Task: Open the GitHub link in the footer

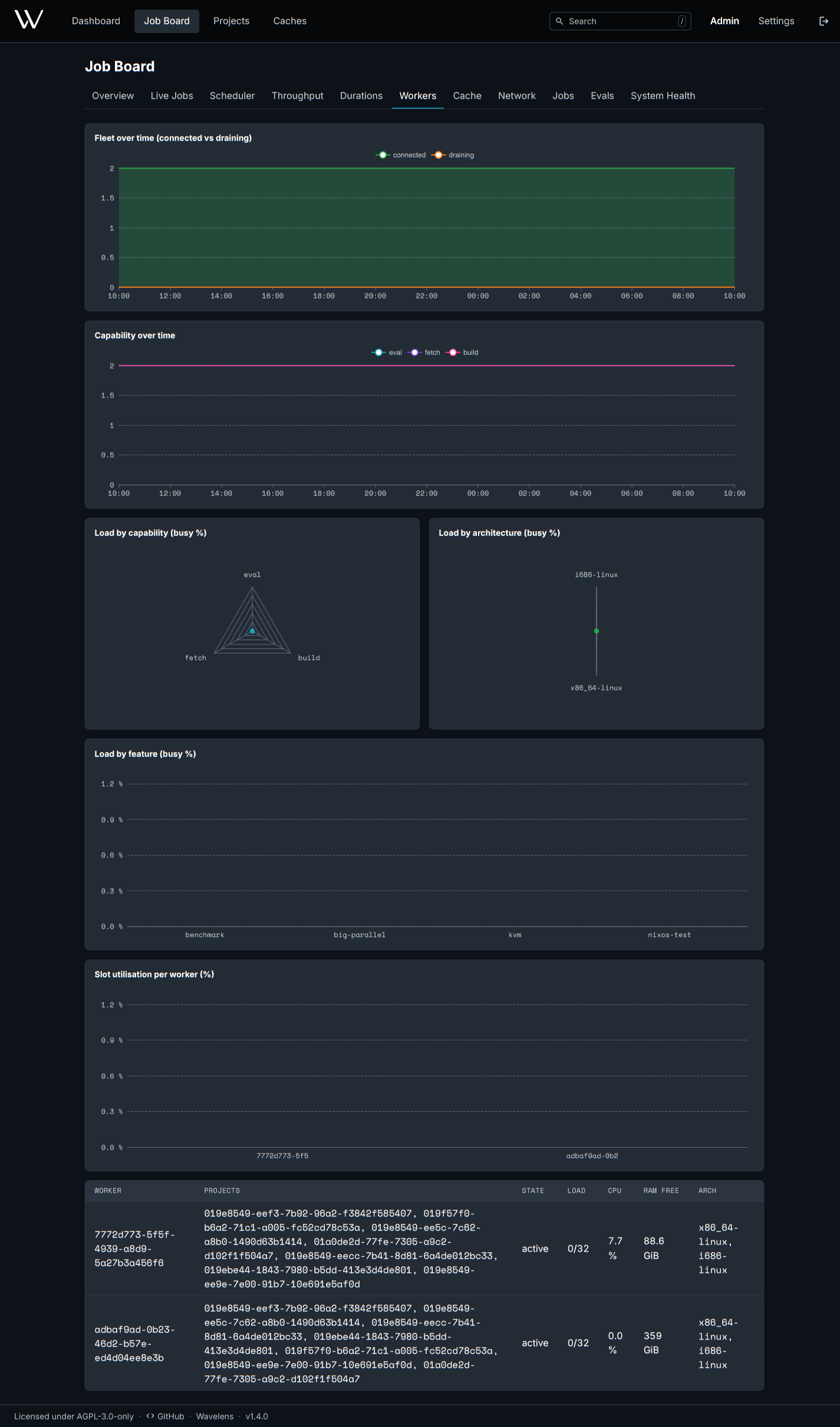Action: click(x=165, y=1416)
